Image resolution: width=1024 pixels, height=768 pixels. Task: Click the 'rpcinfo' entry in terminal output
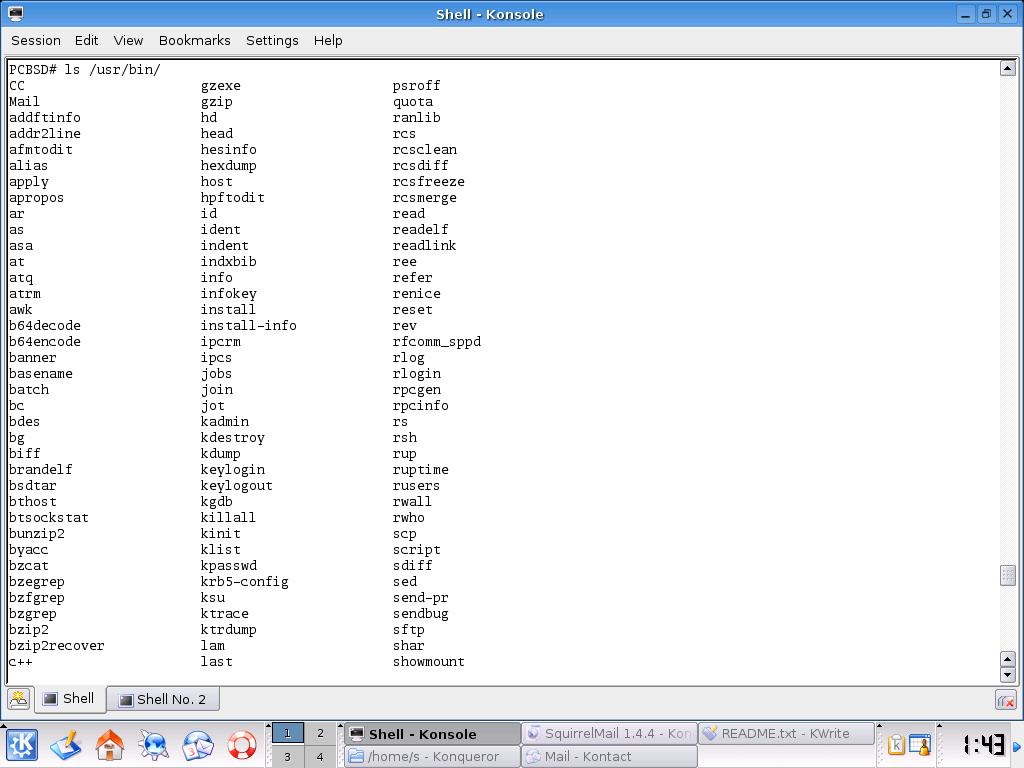pyautogui.click(x=421, y=406)
